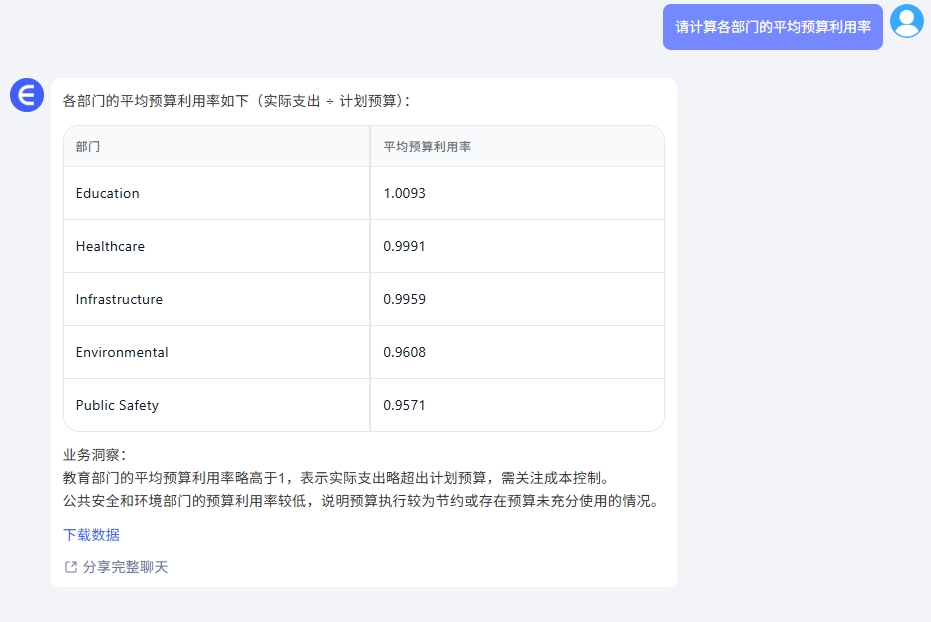931x622 pixels.
Task: Select the Infrastructure table cell
Action: 217,299
